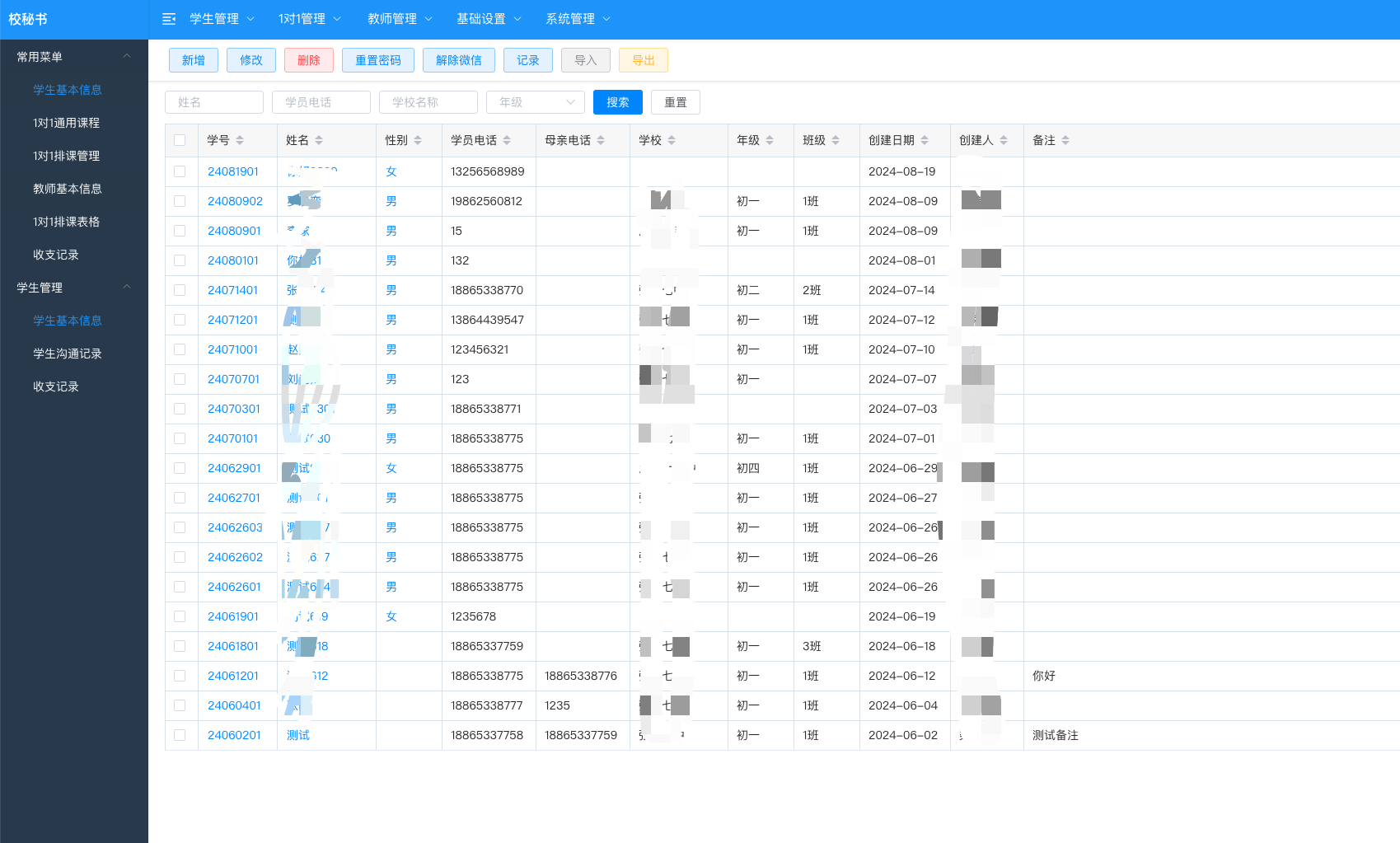Sort by 学号 column arrows
Image resolution: width=1400 pixels, height=843 pixels.
pyautogui.click(x=240, y=140)
